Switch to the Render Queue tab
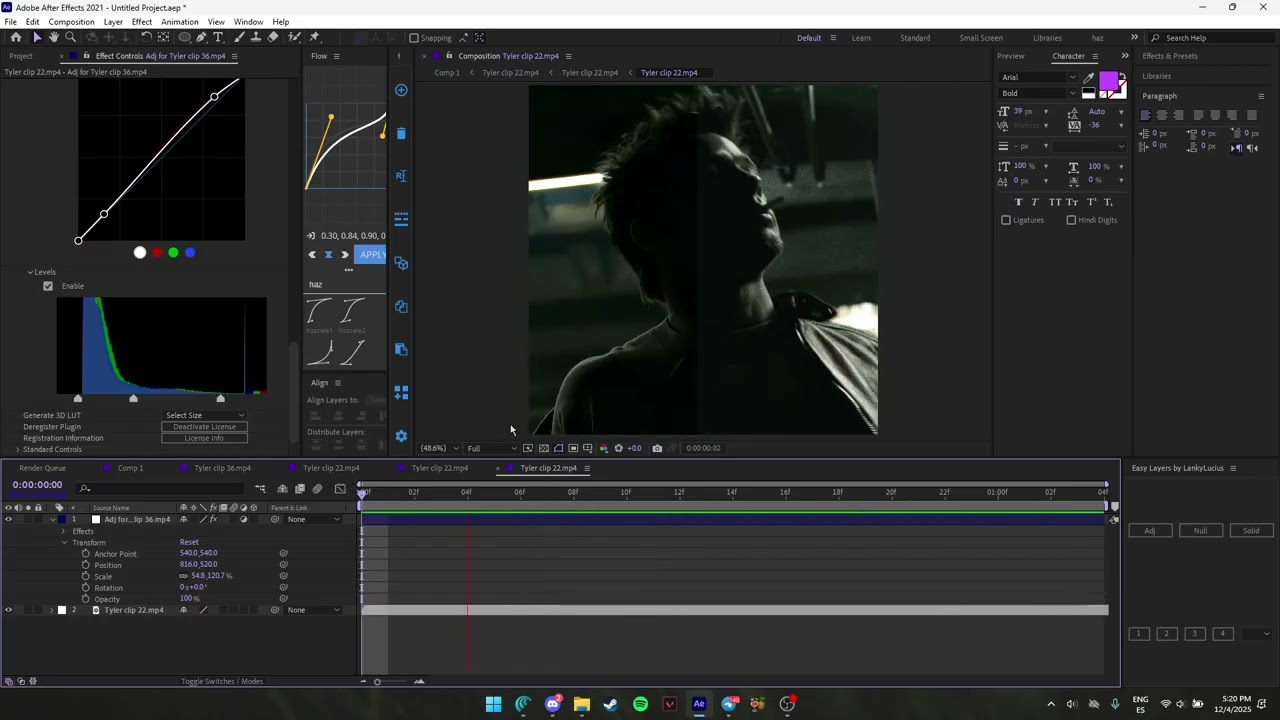Screen dimensions: 1280x720 pos(42,468)
